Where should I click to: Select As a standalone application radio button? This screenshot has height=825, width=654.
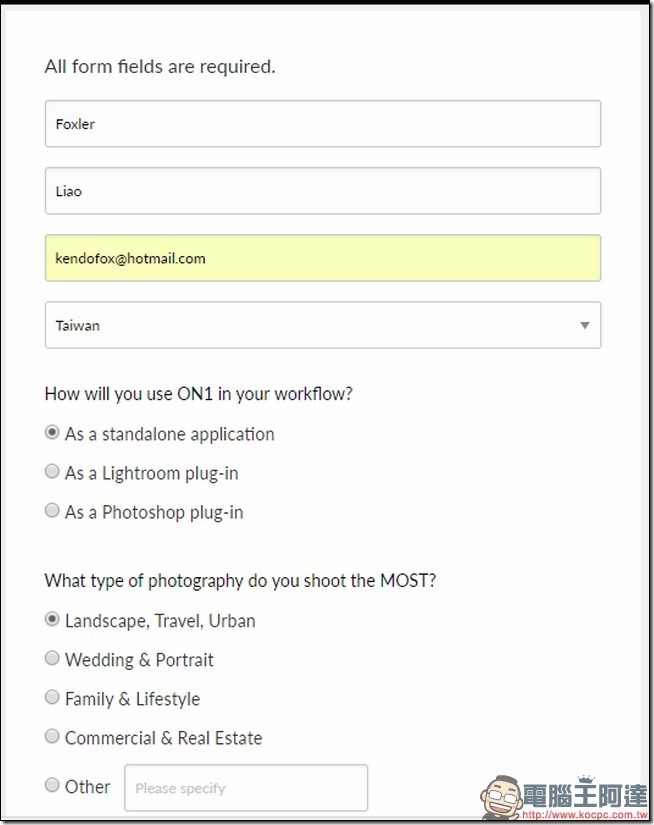tap(52, 432)
